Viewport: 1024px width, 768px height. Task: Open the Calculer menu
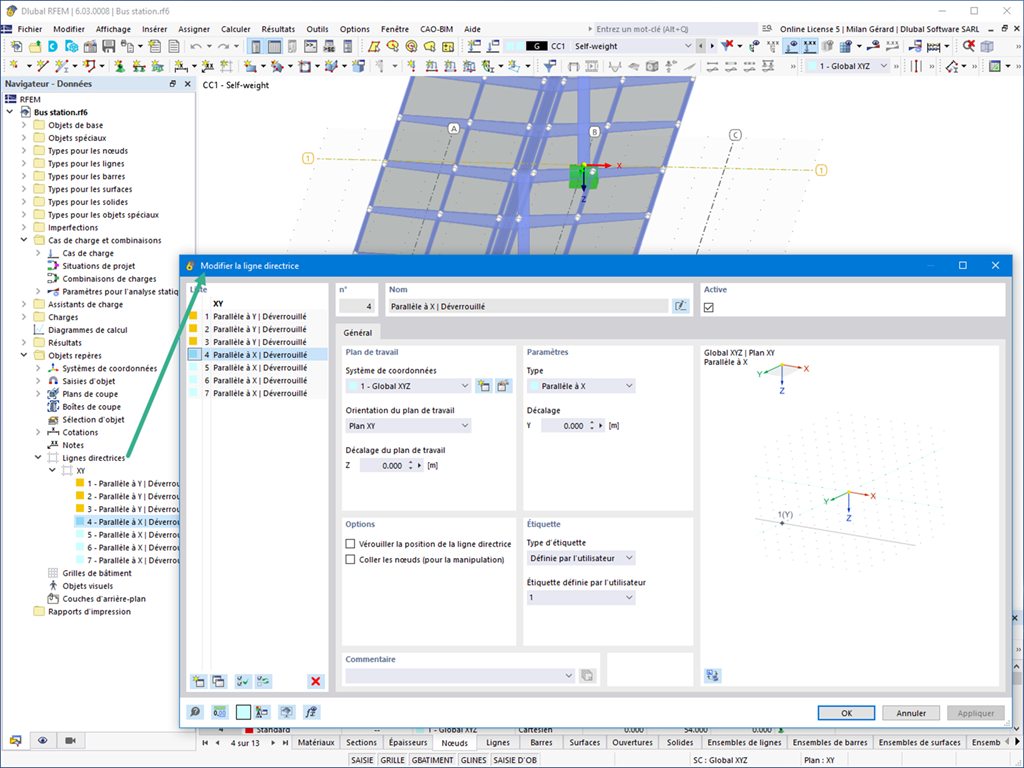point(236,29)
